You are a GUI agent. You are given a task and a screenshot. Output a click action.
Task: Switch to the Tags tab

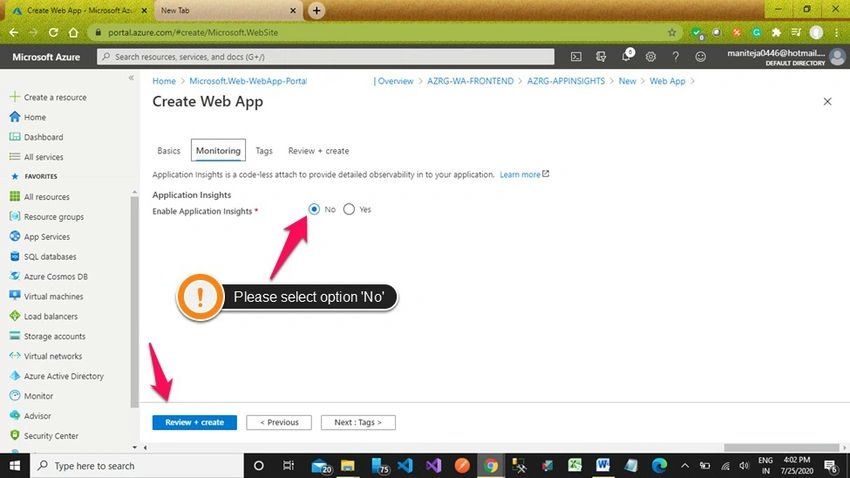click(264, 151)
